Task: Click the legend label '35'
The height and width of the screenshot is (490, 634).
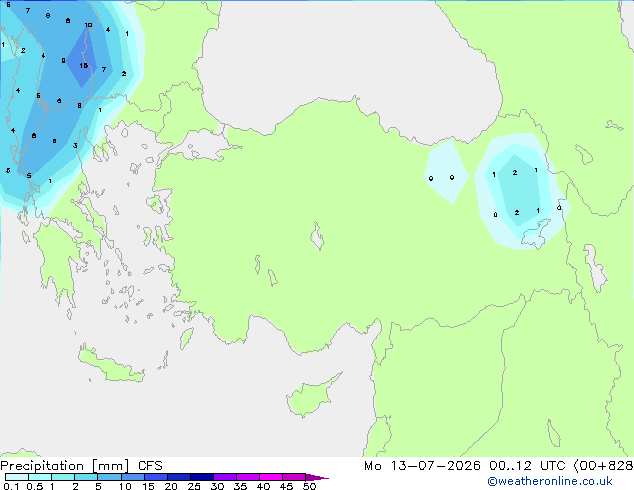Action: point(240,486)
